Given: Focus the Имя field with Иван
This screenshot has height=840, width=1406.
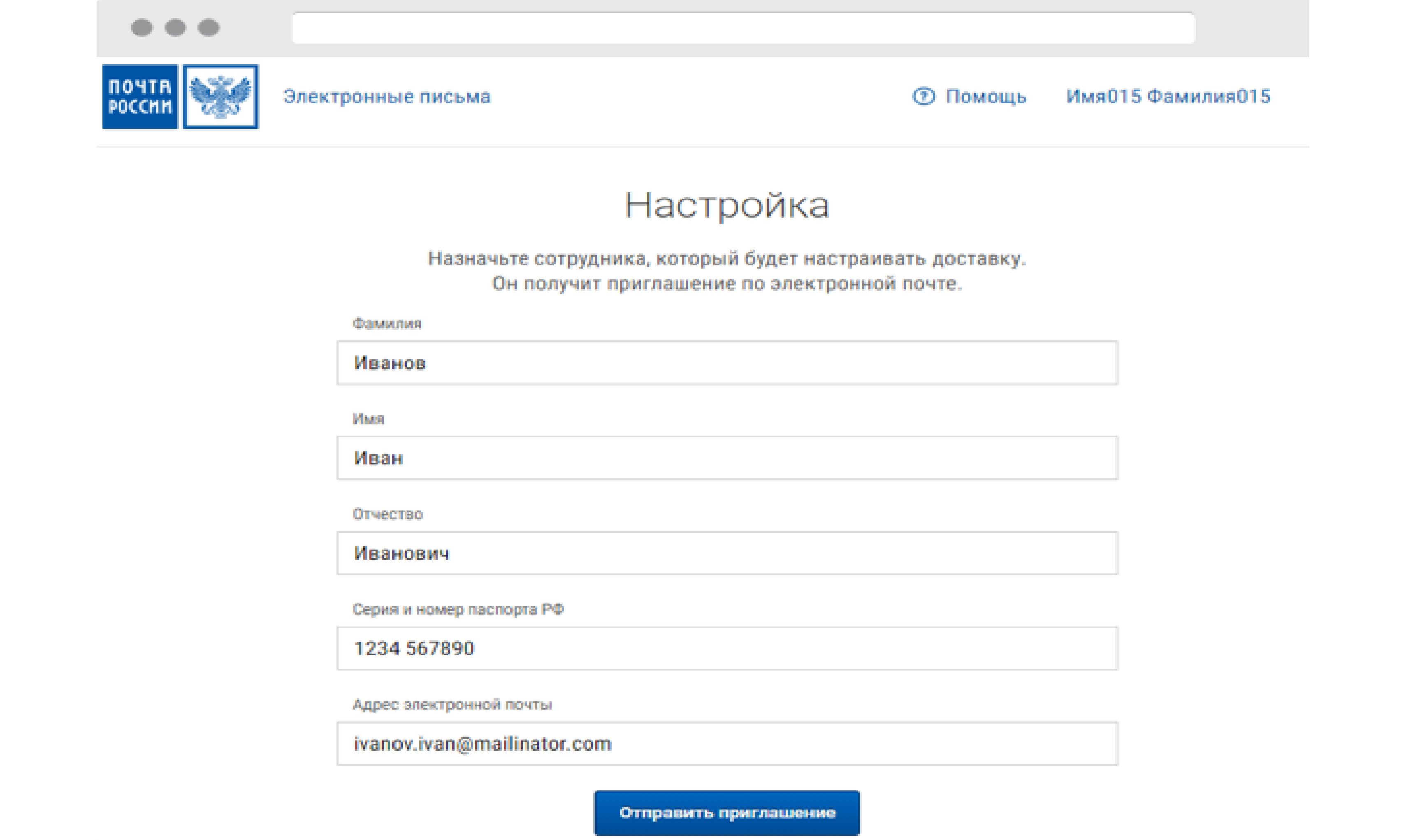Looking at the screenshot, I should 727,458.
